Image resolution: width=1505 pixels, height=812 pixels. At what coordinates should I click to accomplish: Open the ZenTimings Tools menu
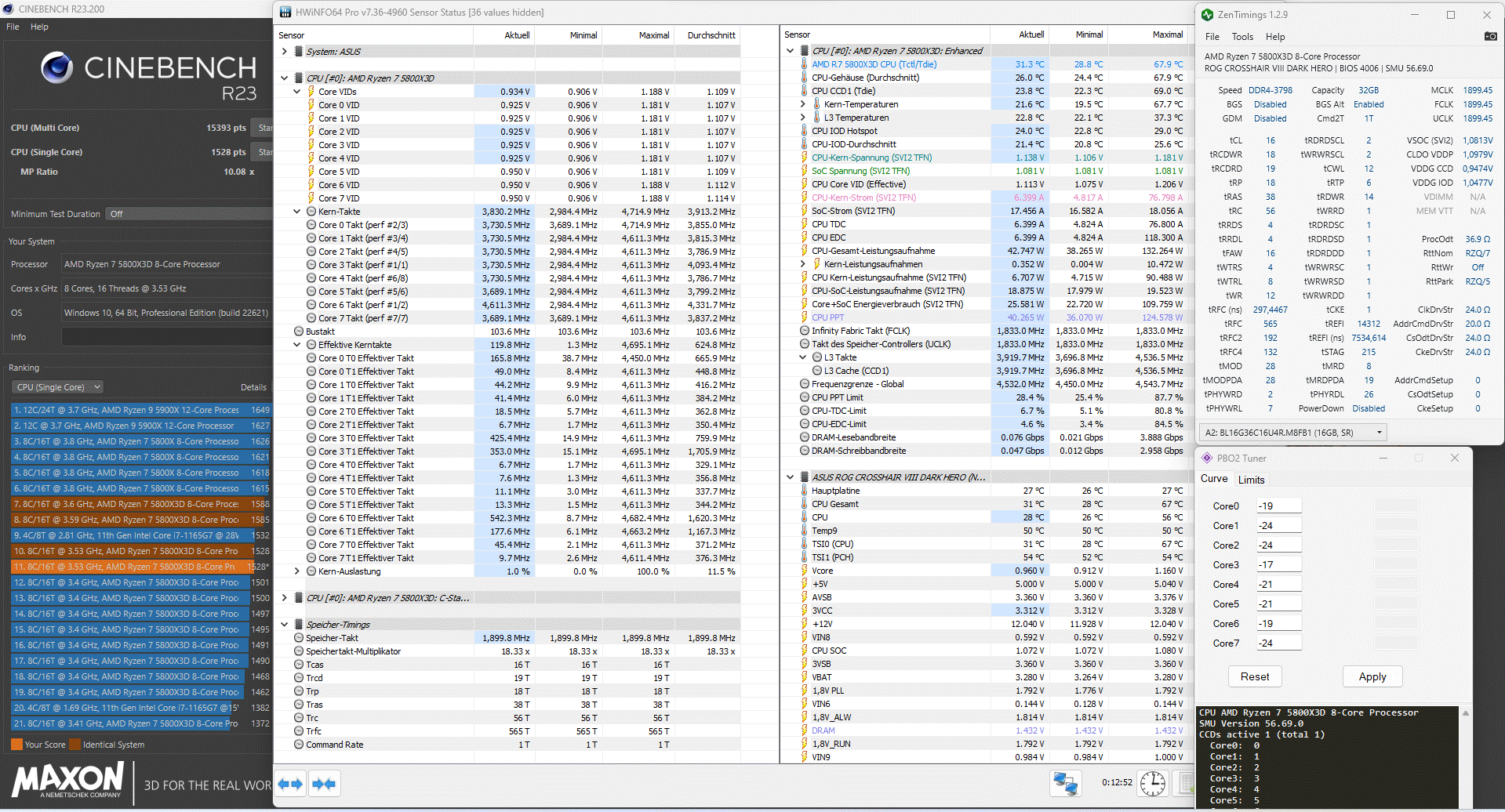(1242, 37)
